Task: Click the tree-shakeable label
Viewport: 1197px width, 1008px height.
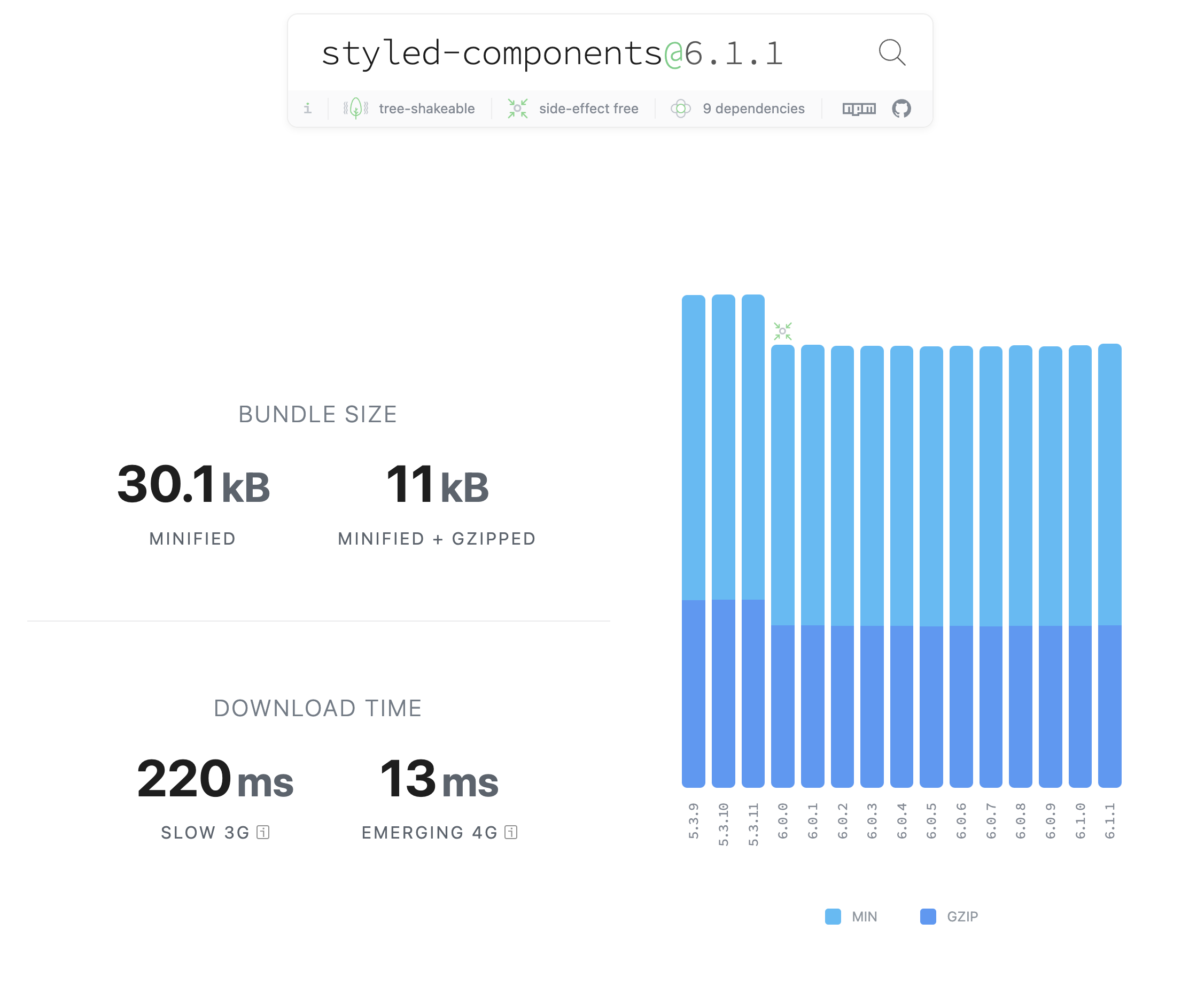Action: (x=426, y=108)
